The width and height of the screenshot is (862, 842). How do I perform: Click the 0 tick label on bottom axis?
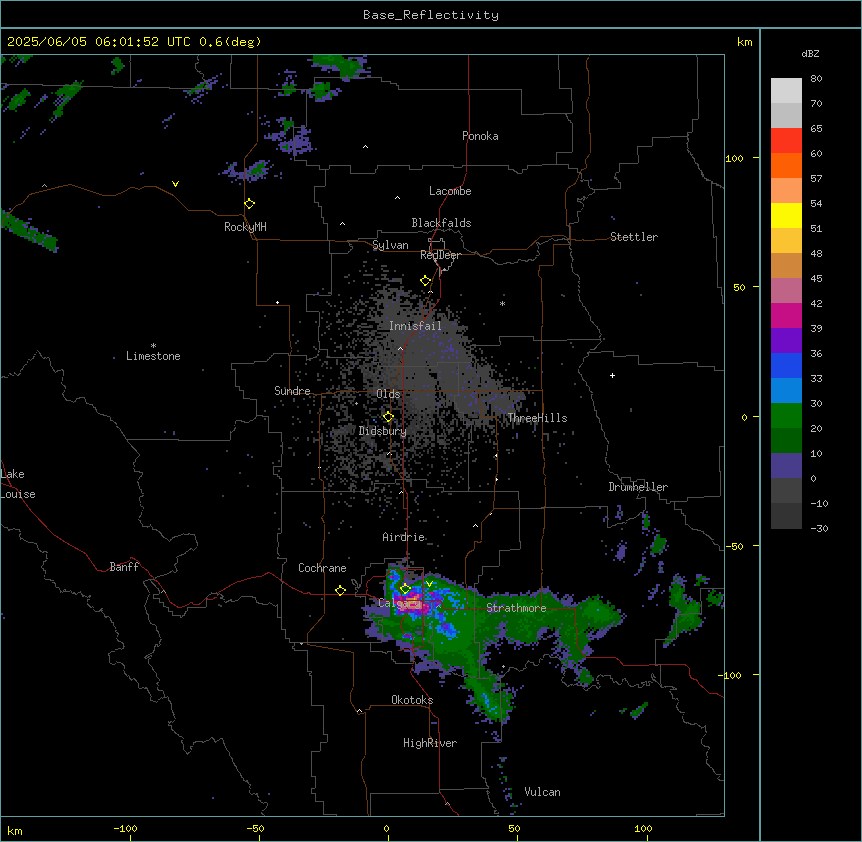coord(386,829)
